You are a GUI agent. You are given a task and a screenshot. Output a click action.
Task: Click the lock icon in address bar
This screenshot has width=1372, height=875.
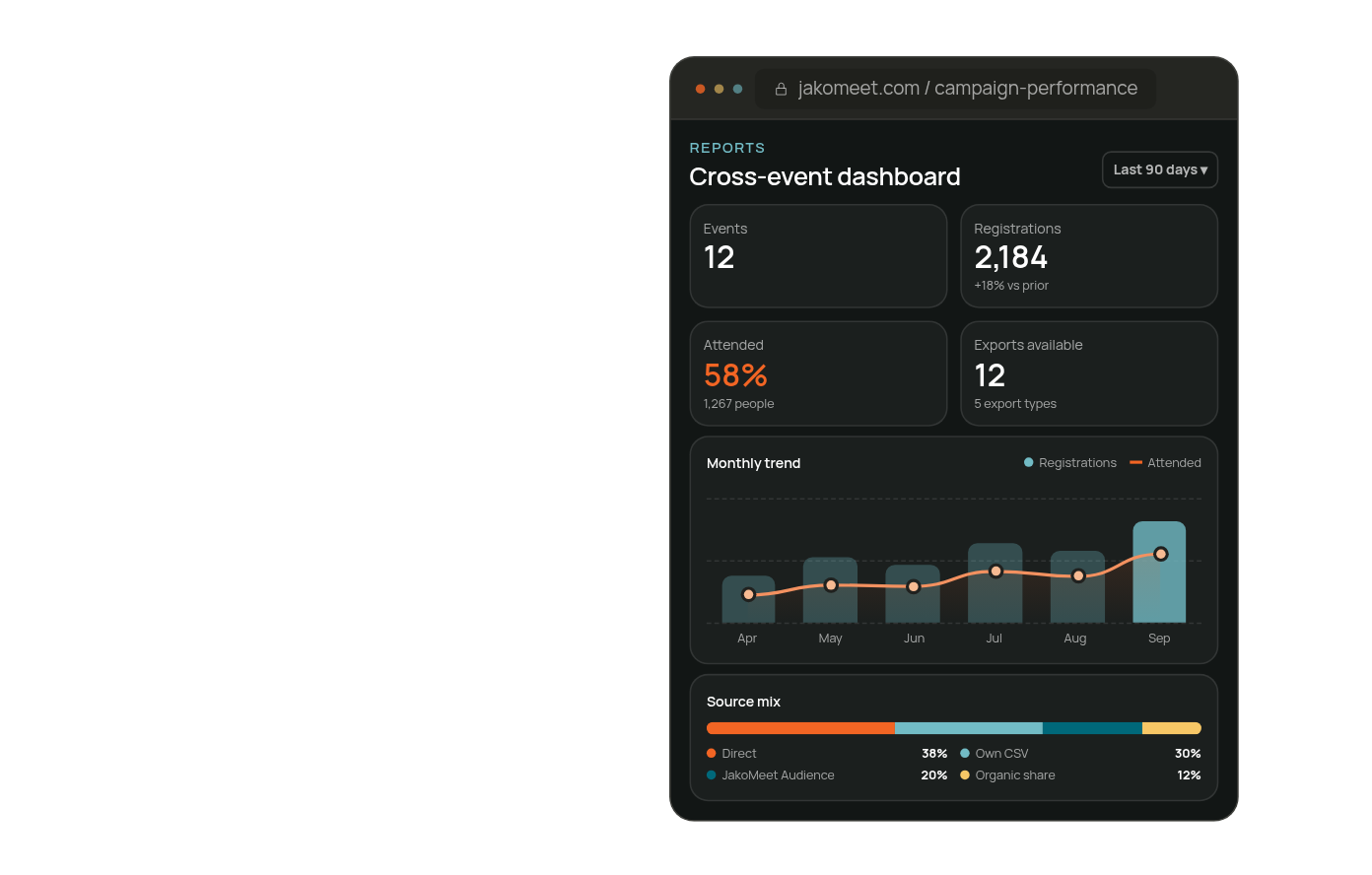tap(781, 89)
